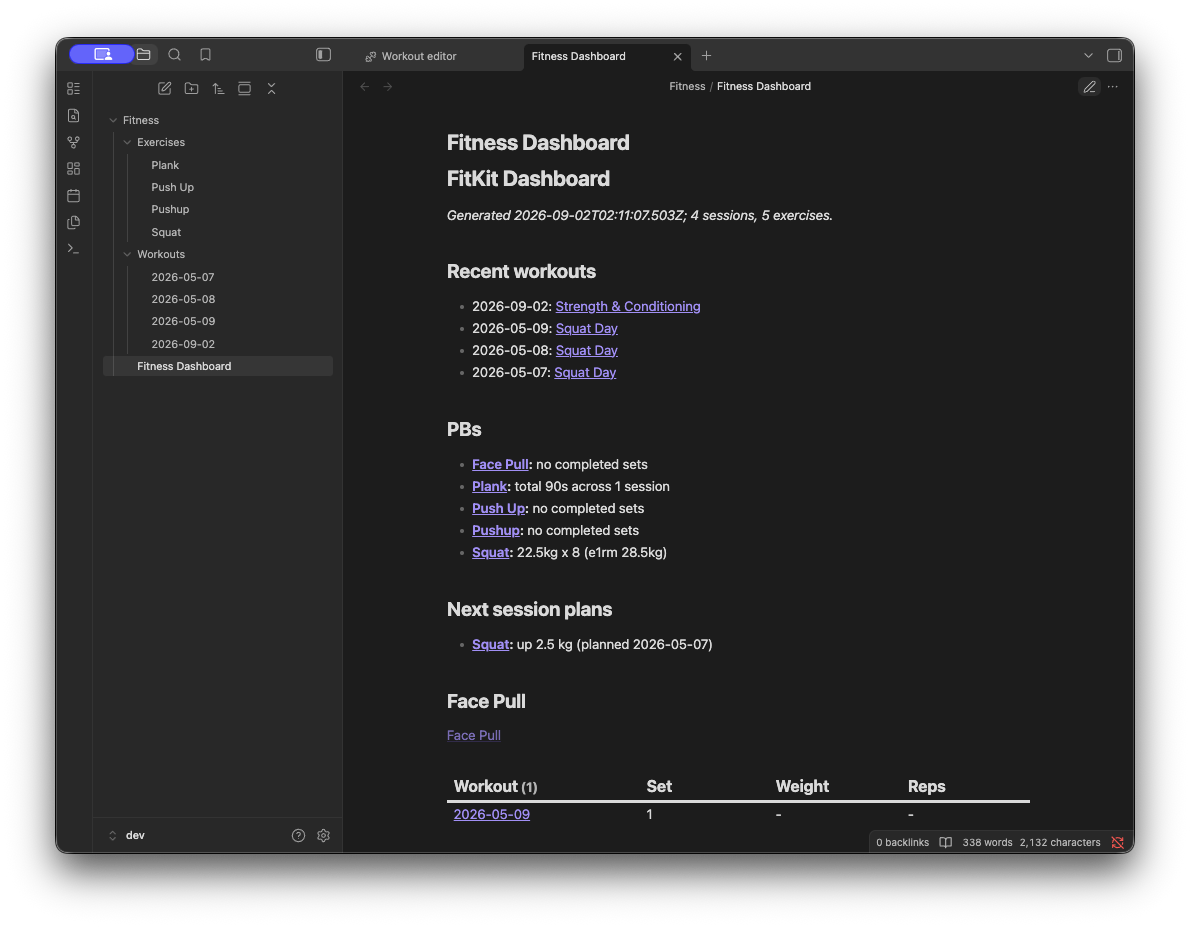The width and height of the screenshot is (1190, 927).
Task: Open the Plank note in file tree
Action: (x=165, y=165)
